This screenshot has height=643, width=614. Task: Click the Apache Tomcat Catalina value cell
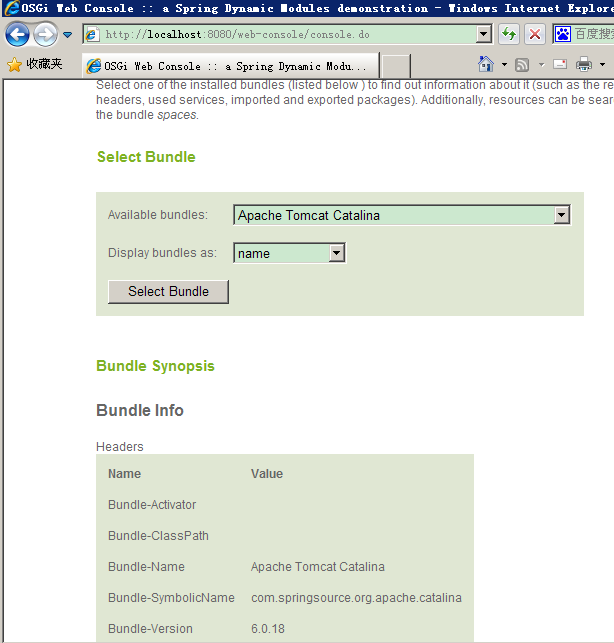pyautogui.click(x=318, y=567)
